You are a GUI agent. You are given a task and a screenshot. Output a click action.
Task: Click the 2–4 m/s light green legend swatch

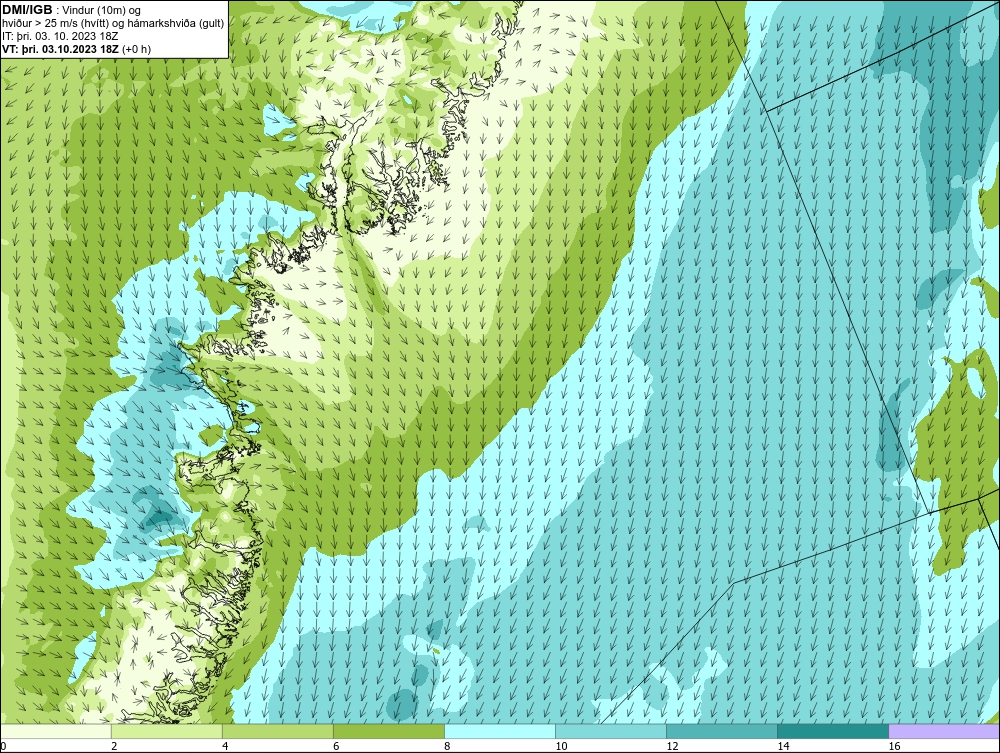(167, 731)
